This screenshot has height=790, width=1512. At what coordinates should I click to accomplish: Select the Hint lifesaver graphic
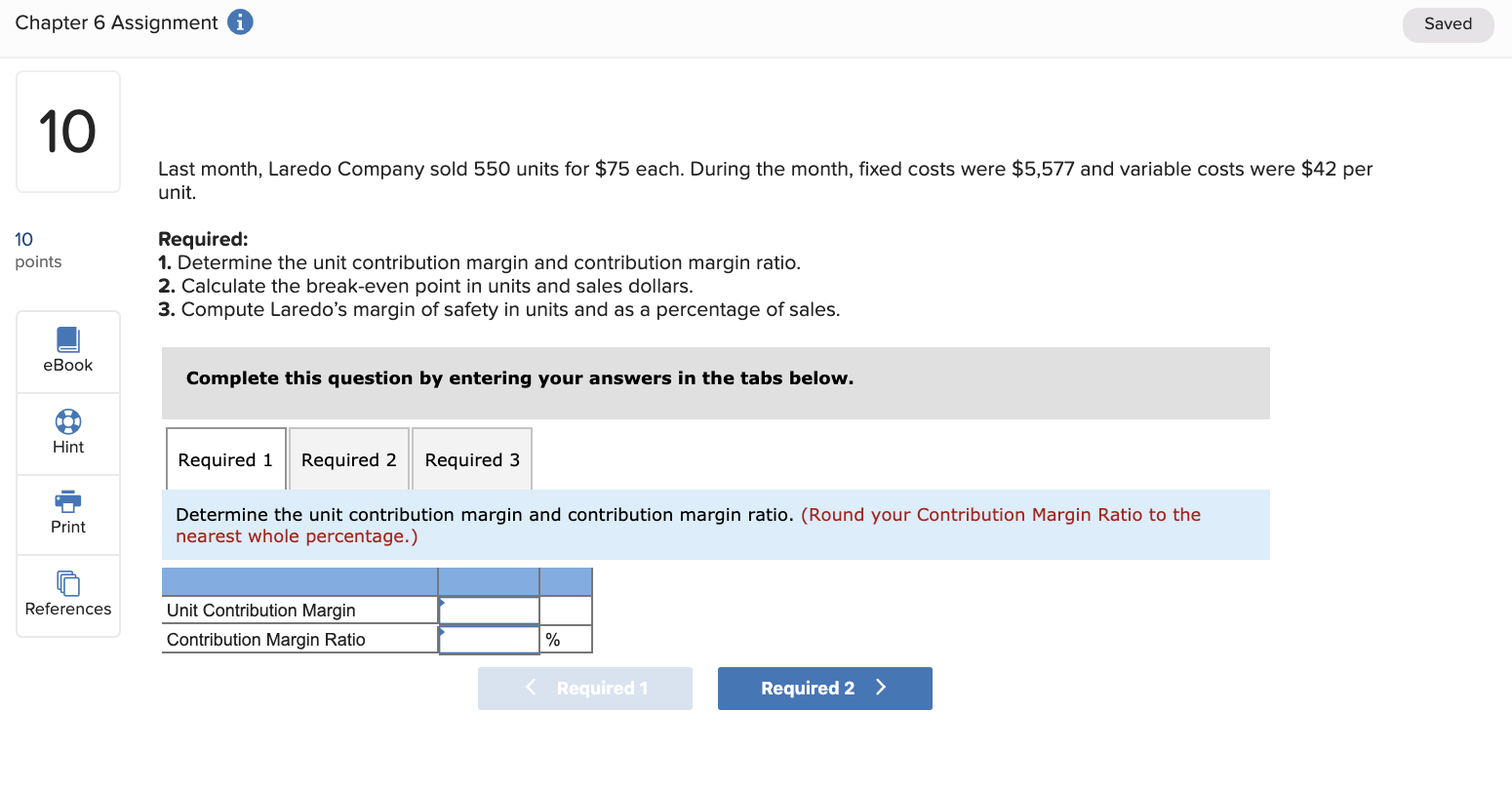[67, 421]
